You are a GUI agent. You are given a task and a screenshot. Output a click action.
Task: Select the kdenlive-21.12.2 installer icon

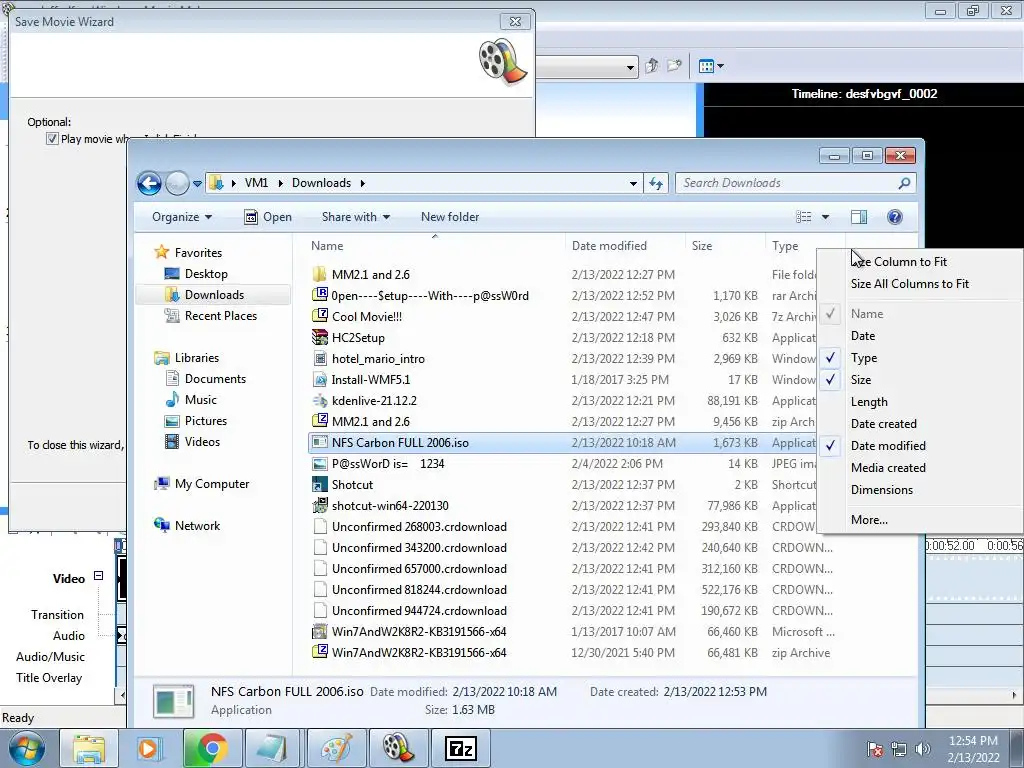click(319, 400)
